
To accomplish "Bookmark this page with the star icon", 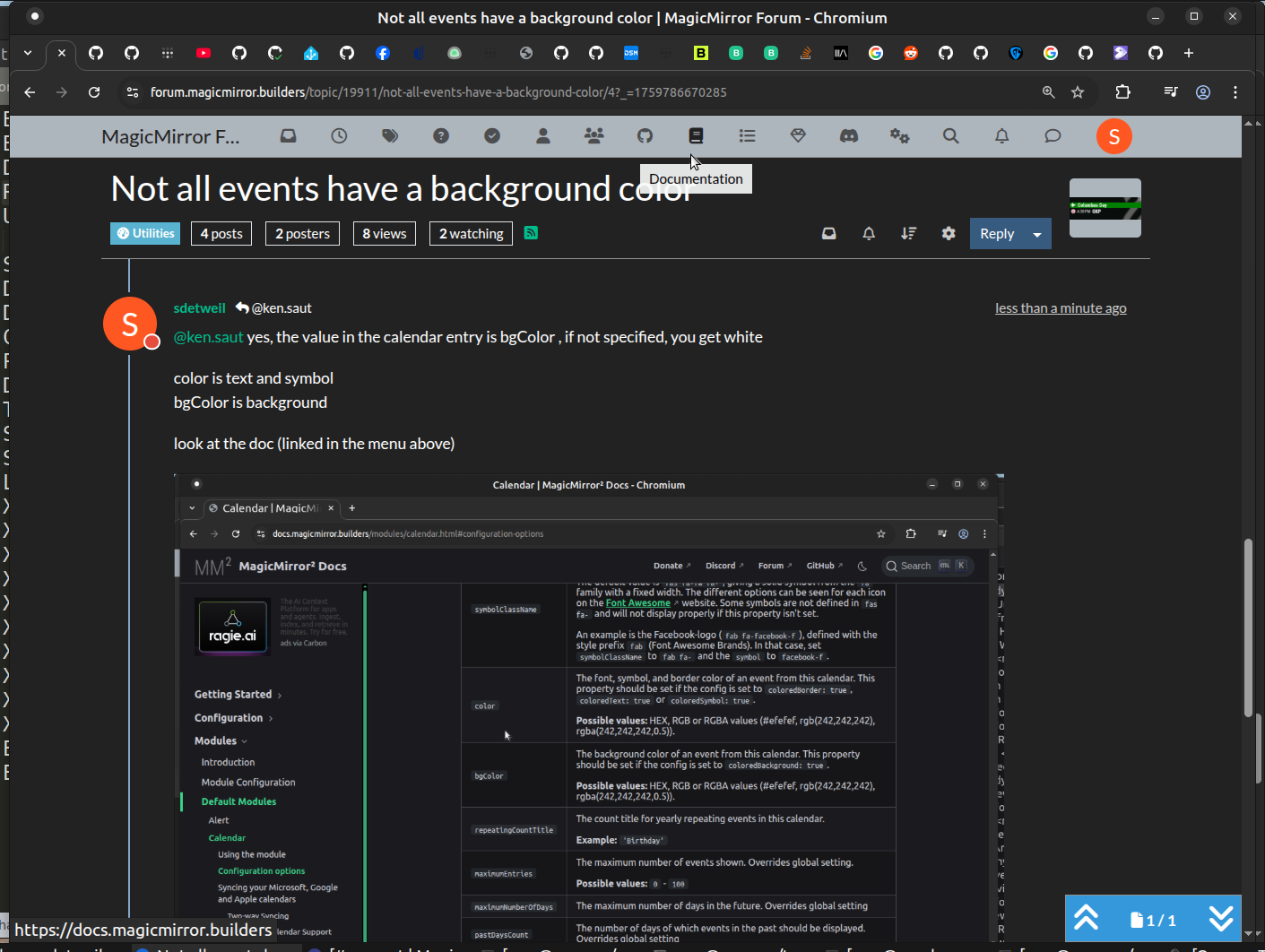I will 1078,92.
